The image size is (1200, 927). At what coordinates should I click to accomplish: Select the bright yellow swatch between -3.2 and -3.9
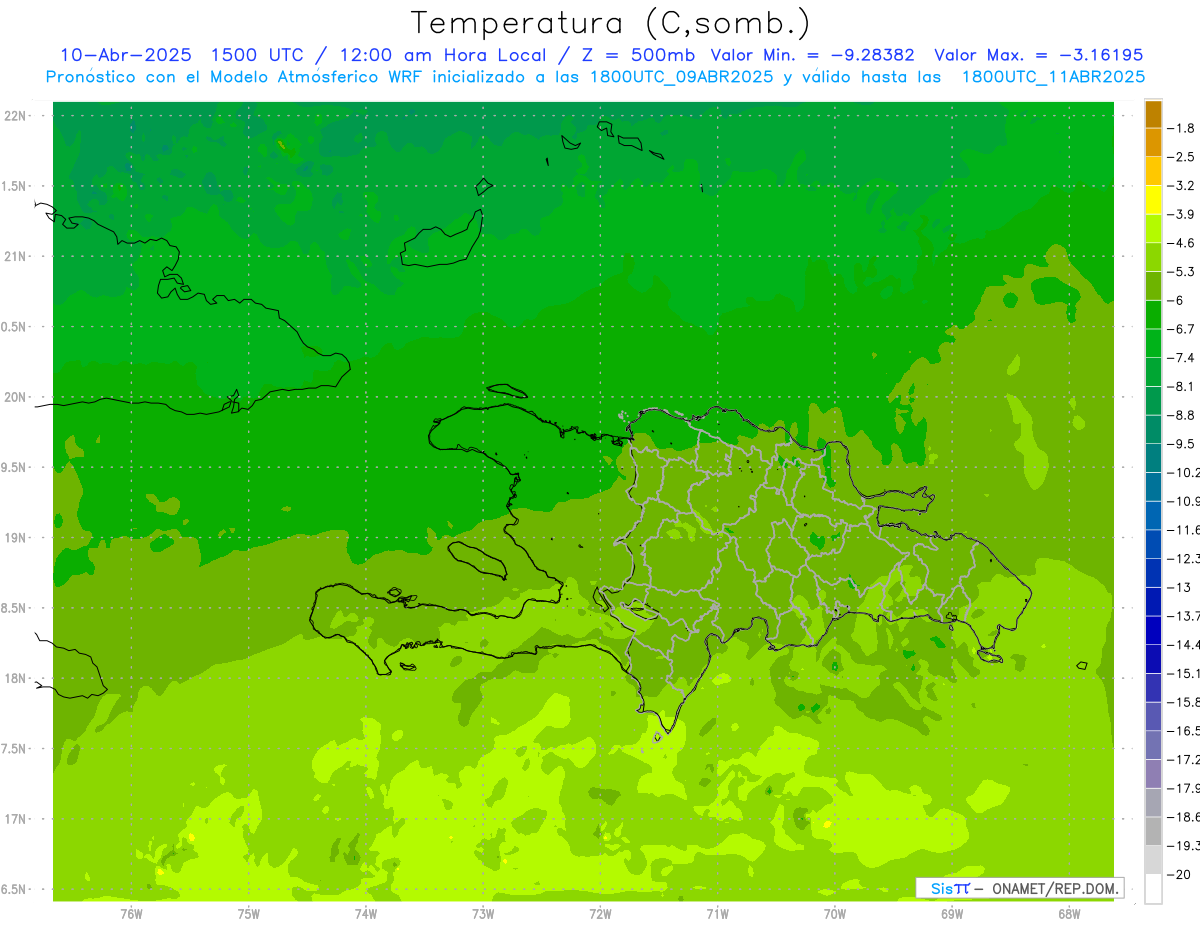[x=1153, y=200]
